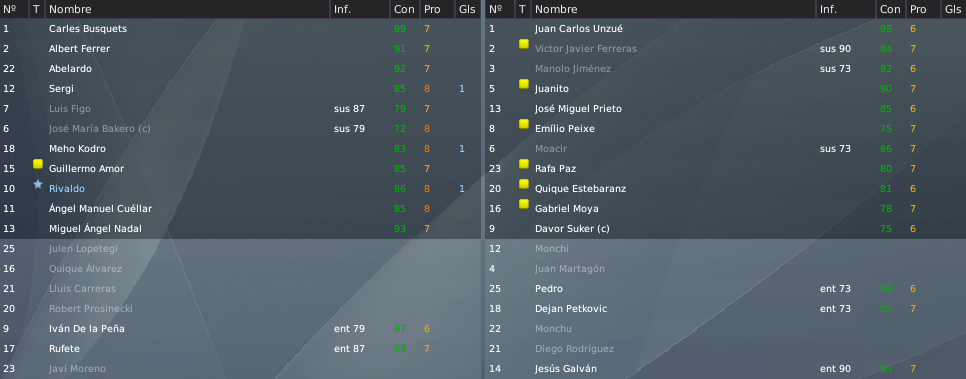Open Rivaldo's player profile

tap(67, 189)
